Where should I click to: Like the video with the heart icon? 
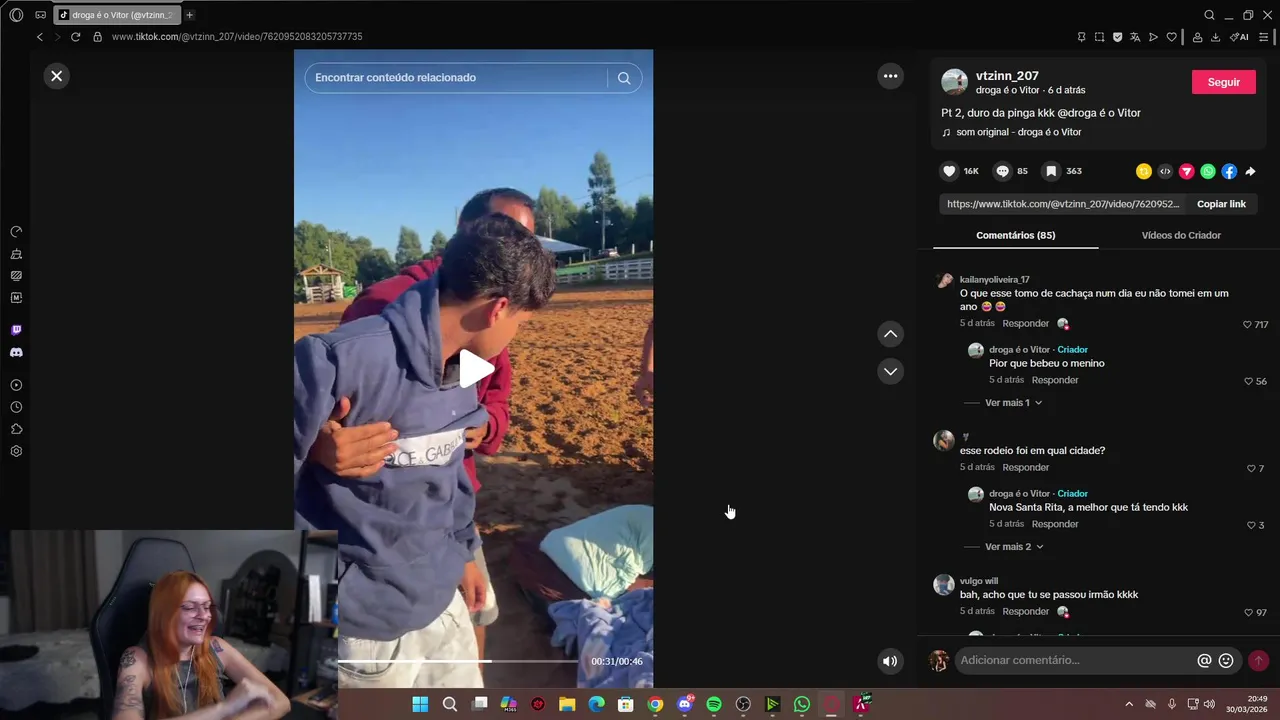point(950,171)
